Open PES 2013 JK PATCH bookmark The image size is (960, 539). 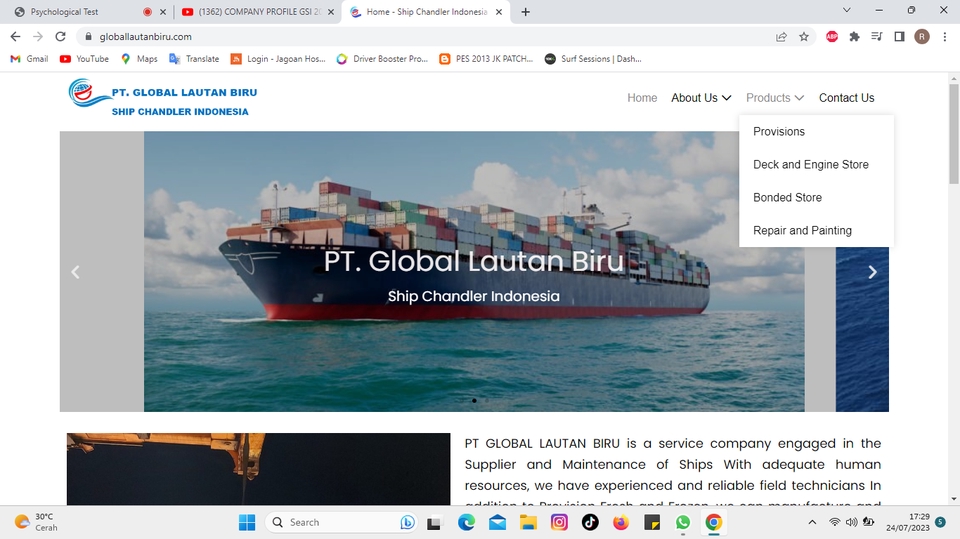tap(486, 59)
